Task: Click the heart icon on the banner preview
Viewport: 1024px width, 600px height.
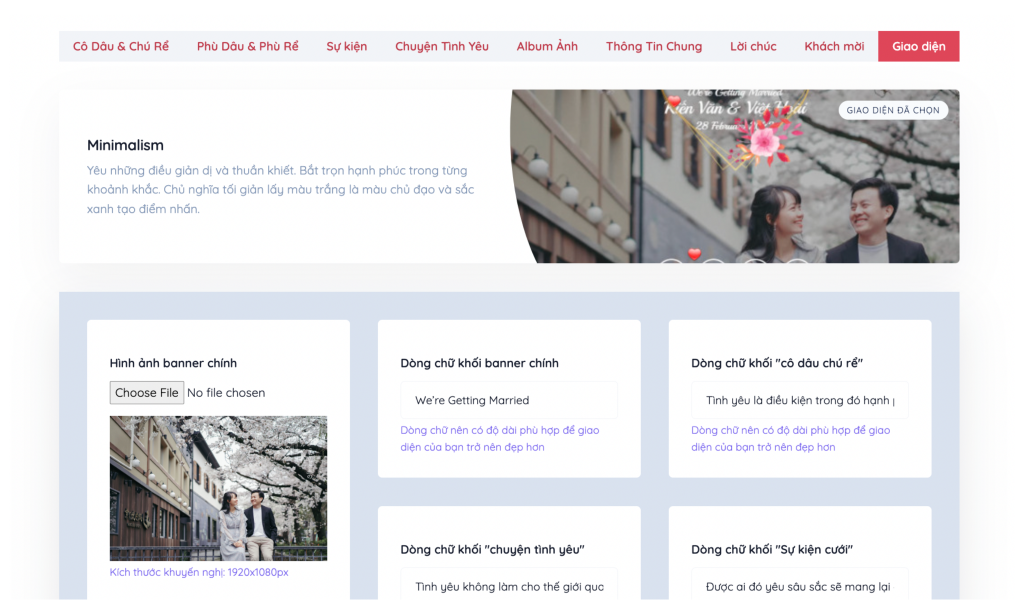Action: pos(694,254)
